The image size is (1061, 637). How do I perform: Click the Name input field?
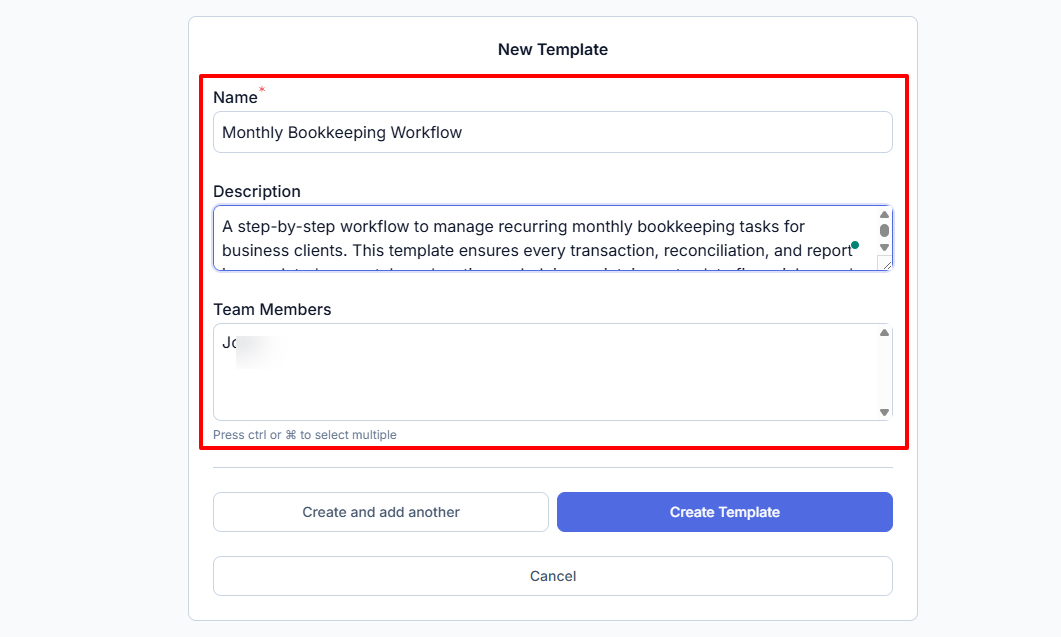point(552,131)
